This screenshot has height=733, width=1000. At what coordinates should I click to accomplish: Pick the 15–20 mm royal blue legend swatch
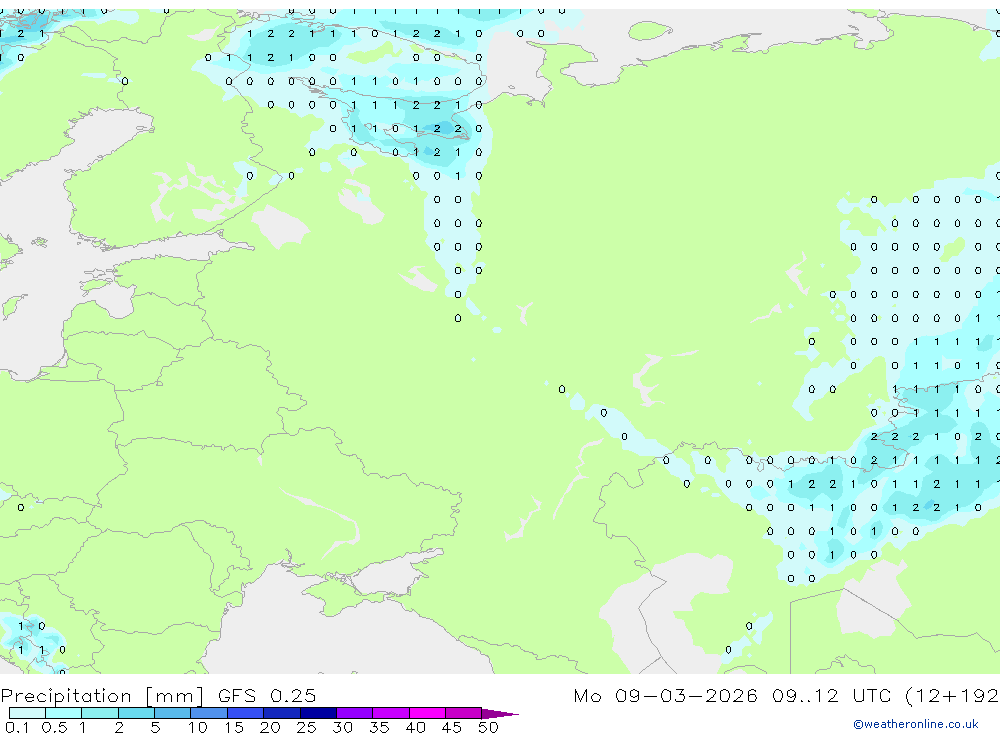pyautogui.click(x=246, y=713)
